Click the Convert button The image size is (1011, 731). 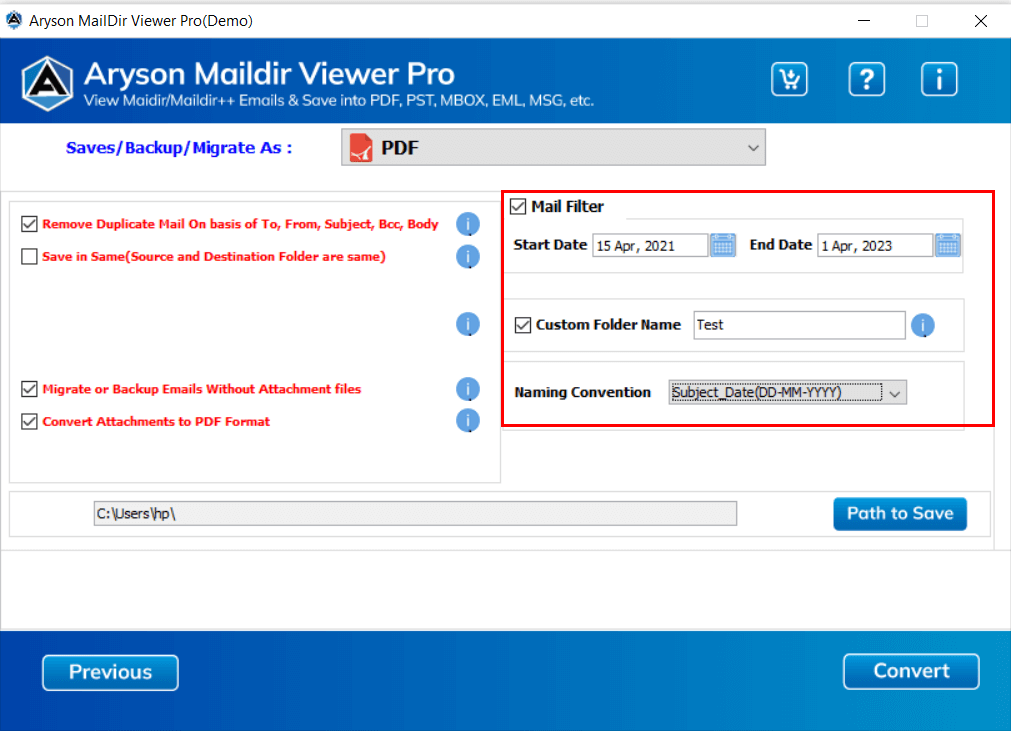click(x=910, y=671)
